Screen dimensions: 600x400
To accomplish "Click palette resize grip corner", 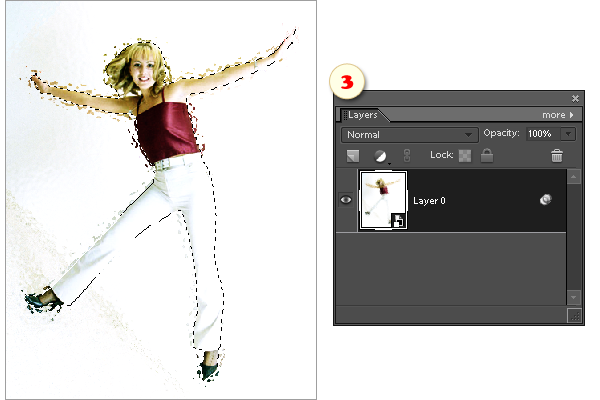I will [x=574, y=316].
